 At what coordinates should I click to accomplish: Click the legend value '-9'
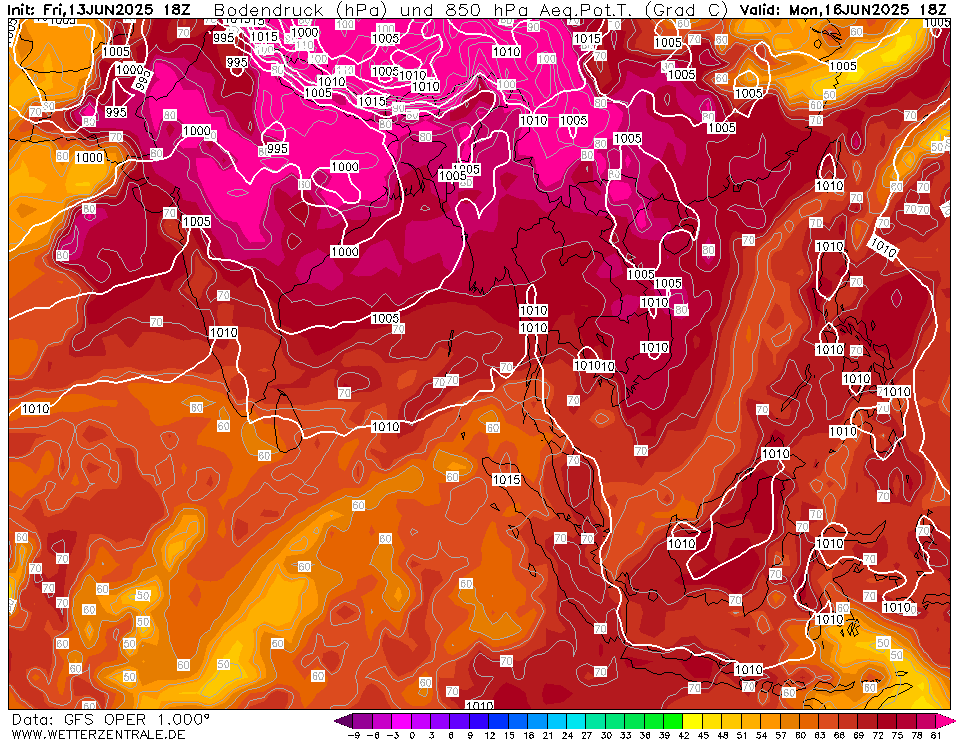coord(353,735)
